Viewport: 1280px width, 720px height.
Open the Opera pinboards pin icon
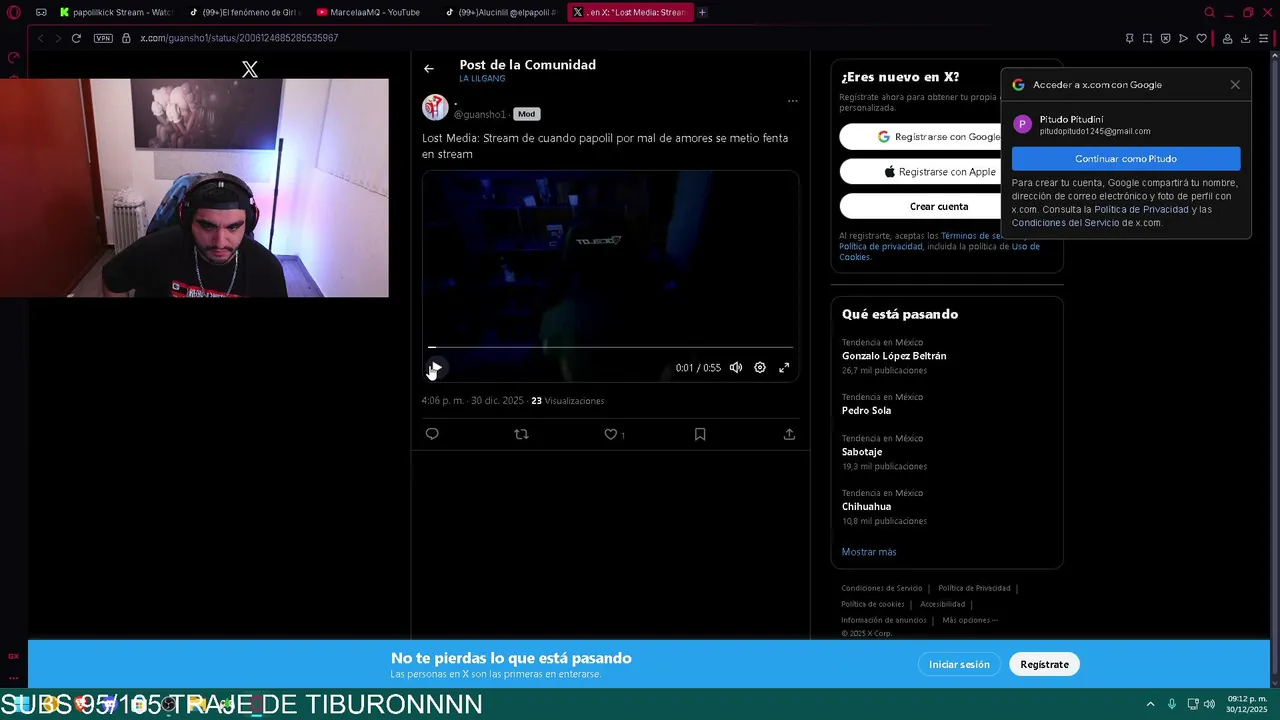1129,38
